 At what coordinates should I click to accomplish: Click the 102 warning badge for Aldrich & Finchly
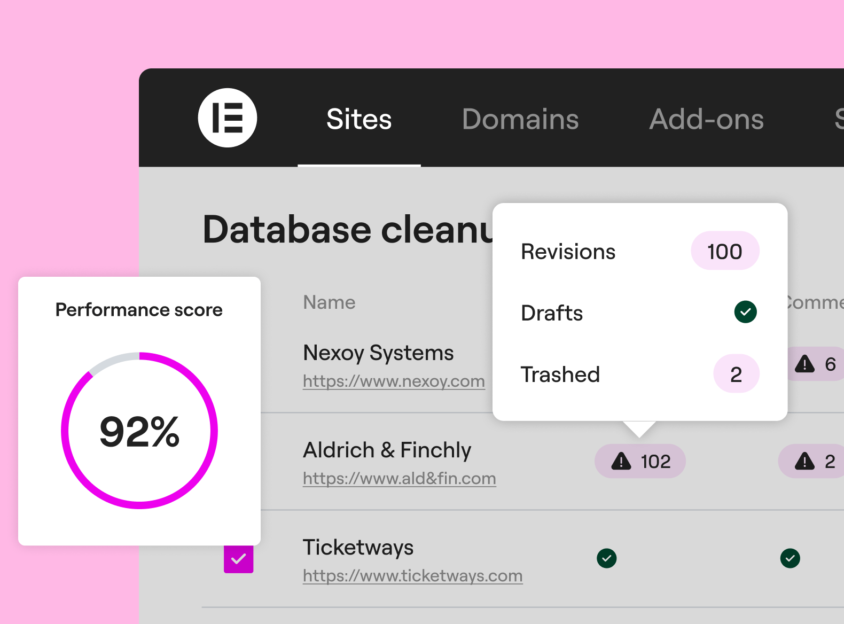[x=640, y=461]
